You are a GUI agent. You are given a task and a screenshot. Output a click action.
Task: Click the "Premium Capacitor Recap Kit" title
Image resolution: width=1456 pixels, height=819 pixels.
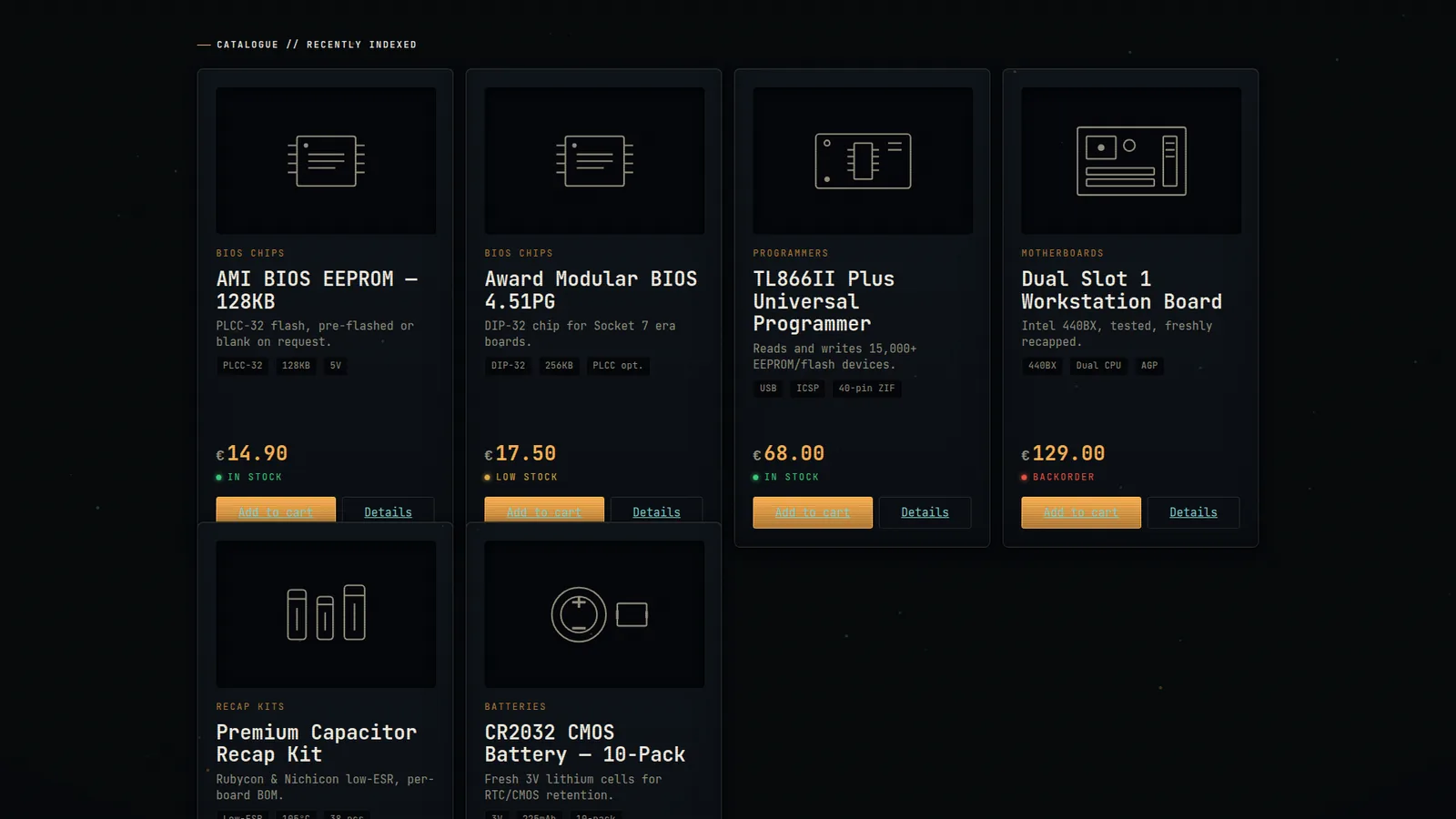click(317, 743)
